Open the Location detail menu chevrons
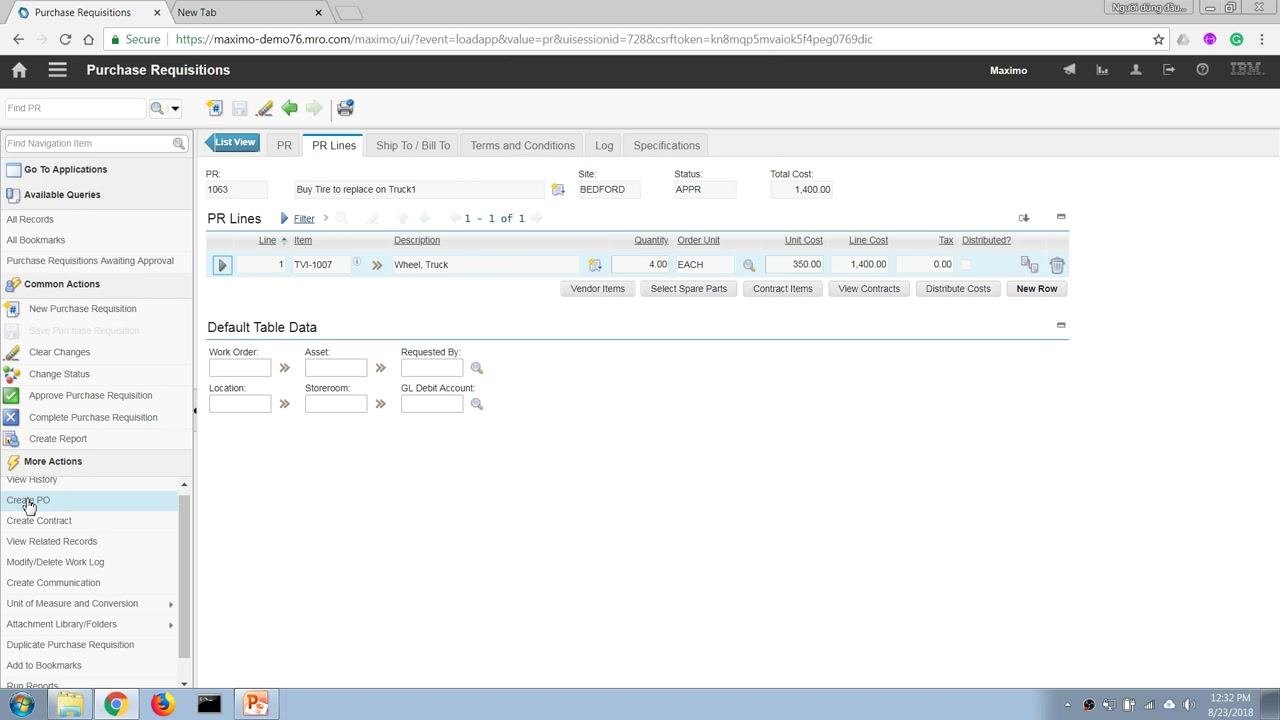Viewport: 1280px width, 720px height. [284, 404]
